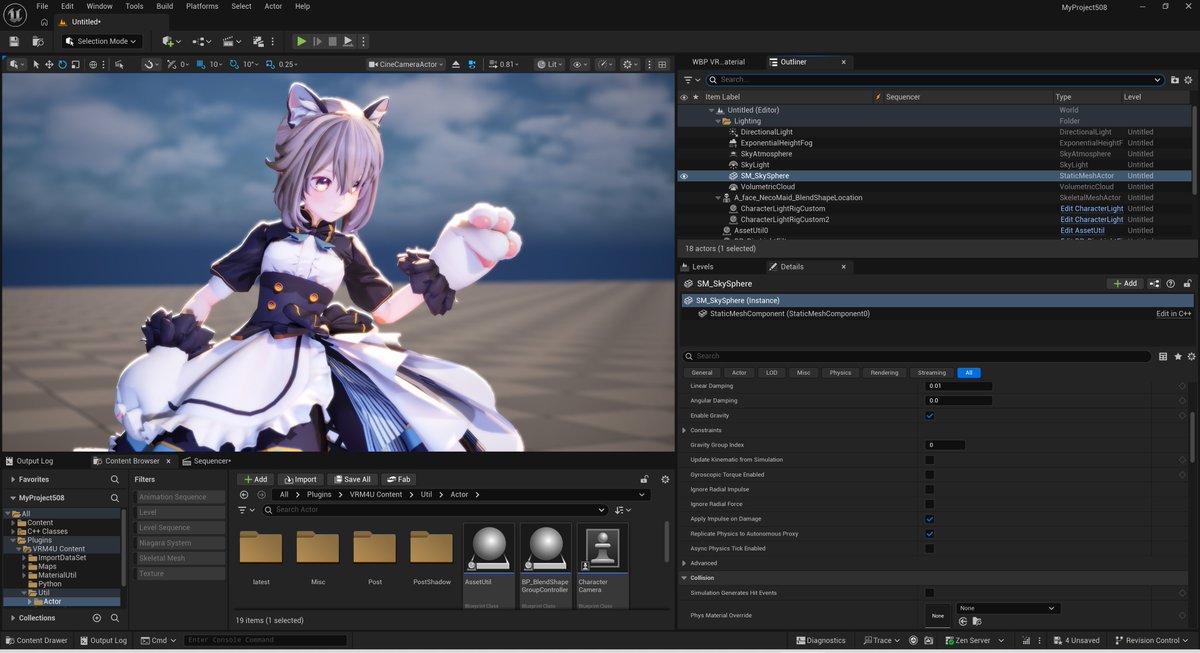Image resolution: width=1200 pixels, height=653 pixels.
Task: Select the Rendering filter in Details
Action: click(884, 373)
